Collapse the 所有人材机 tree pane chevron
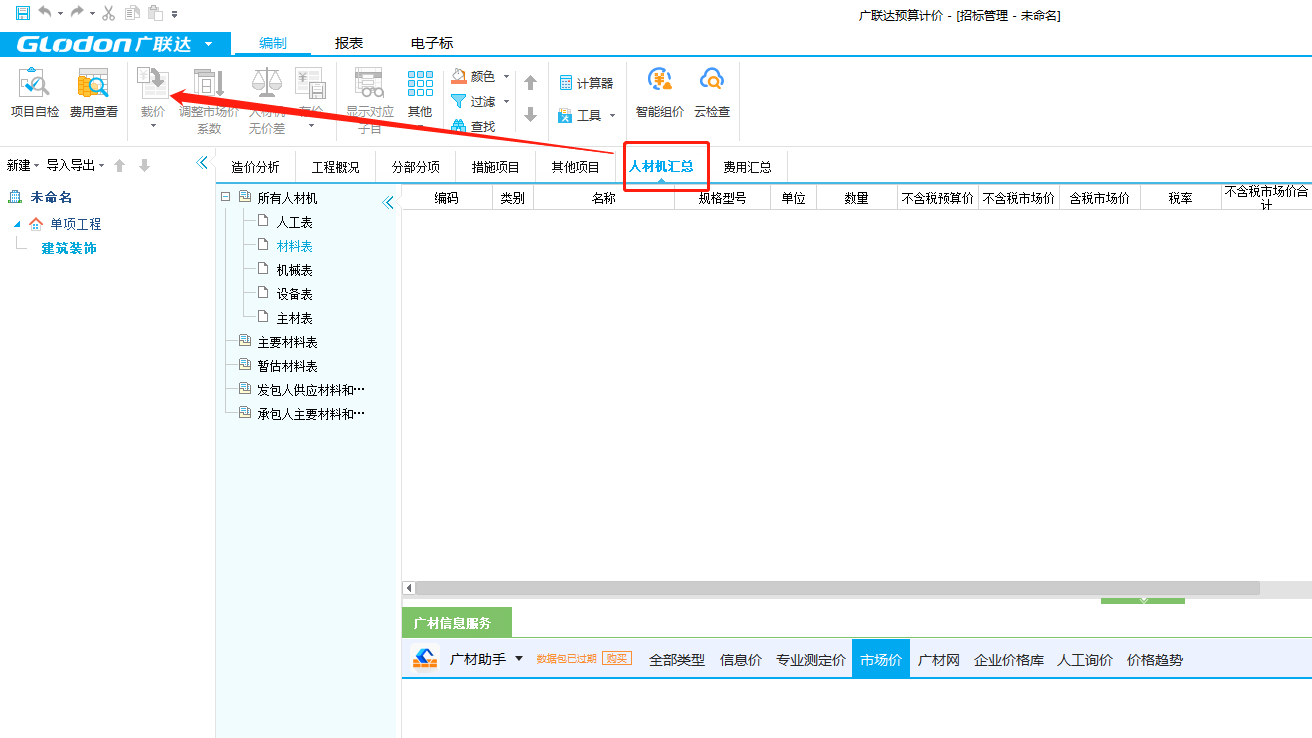 pyautogui.click(x=388, y=203)
